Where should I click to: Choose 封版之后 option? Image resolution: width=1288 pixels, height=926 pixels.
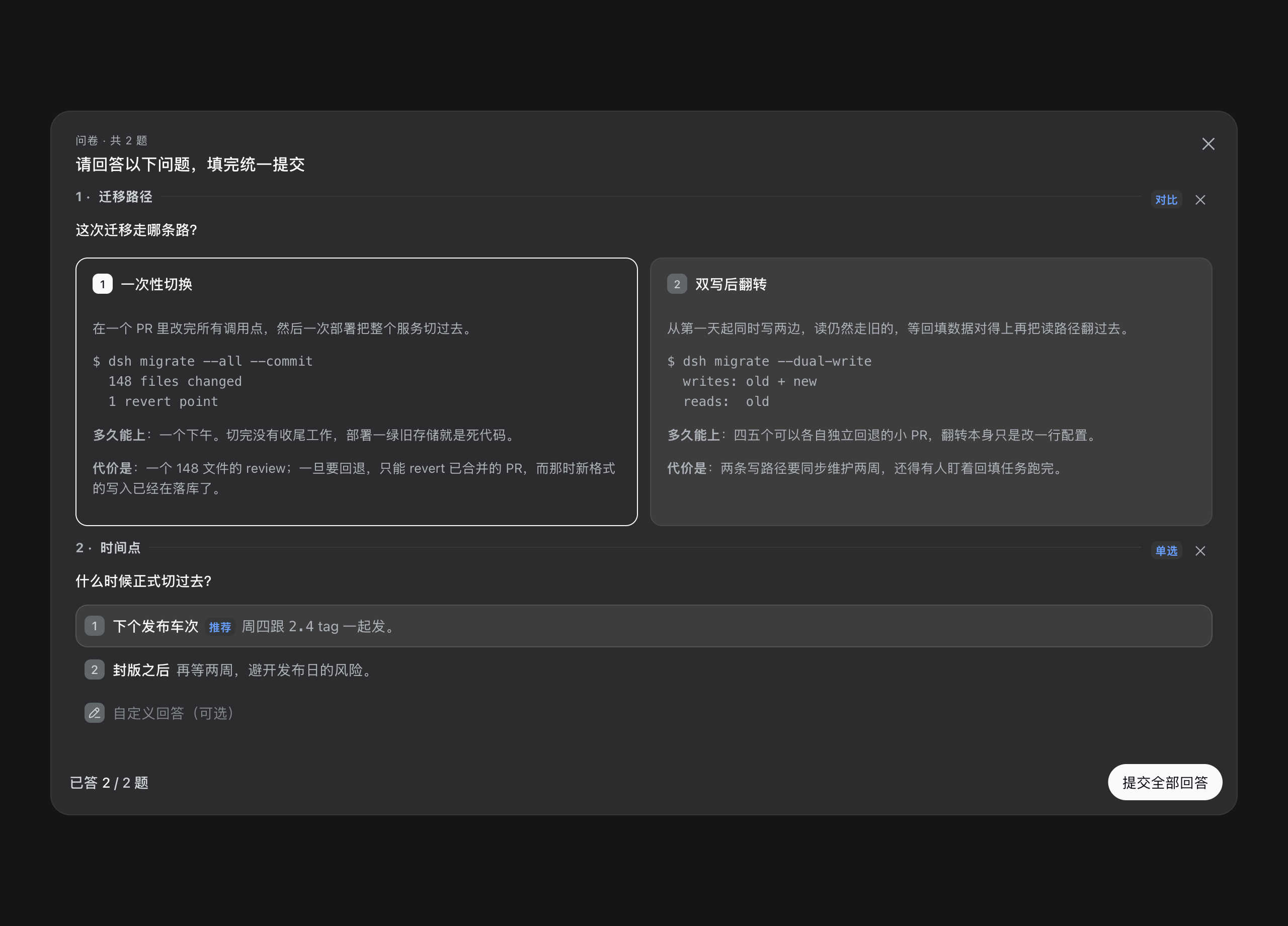tap(643, 670)
